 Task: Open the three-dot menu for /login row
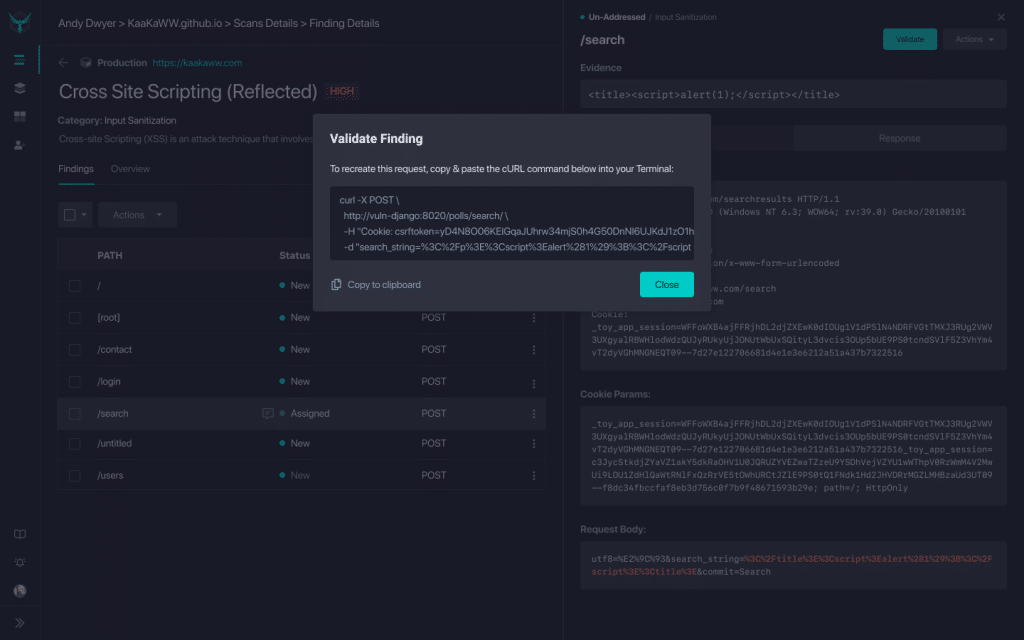coord(534,382)
